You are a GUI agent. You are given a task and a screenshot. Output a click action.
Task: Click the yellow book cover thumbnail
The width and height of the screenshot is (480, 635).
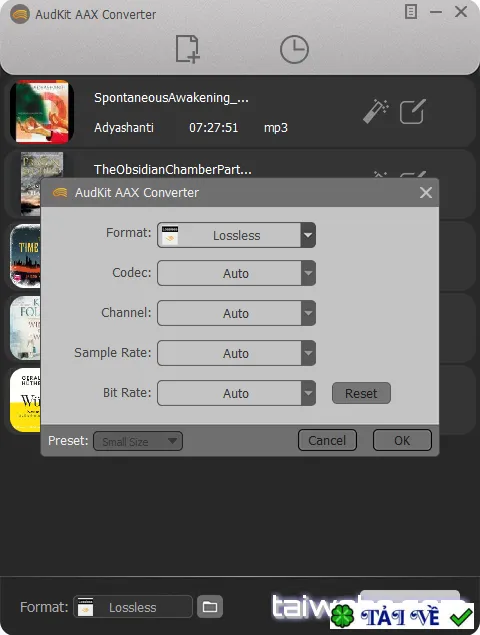click(x=25, y=400)
